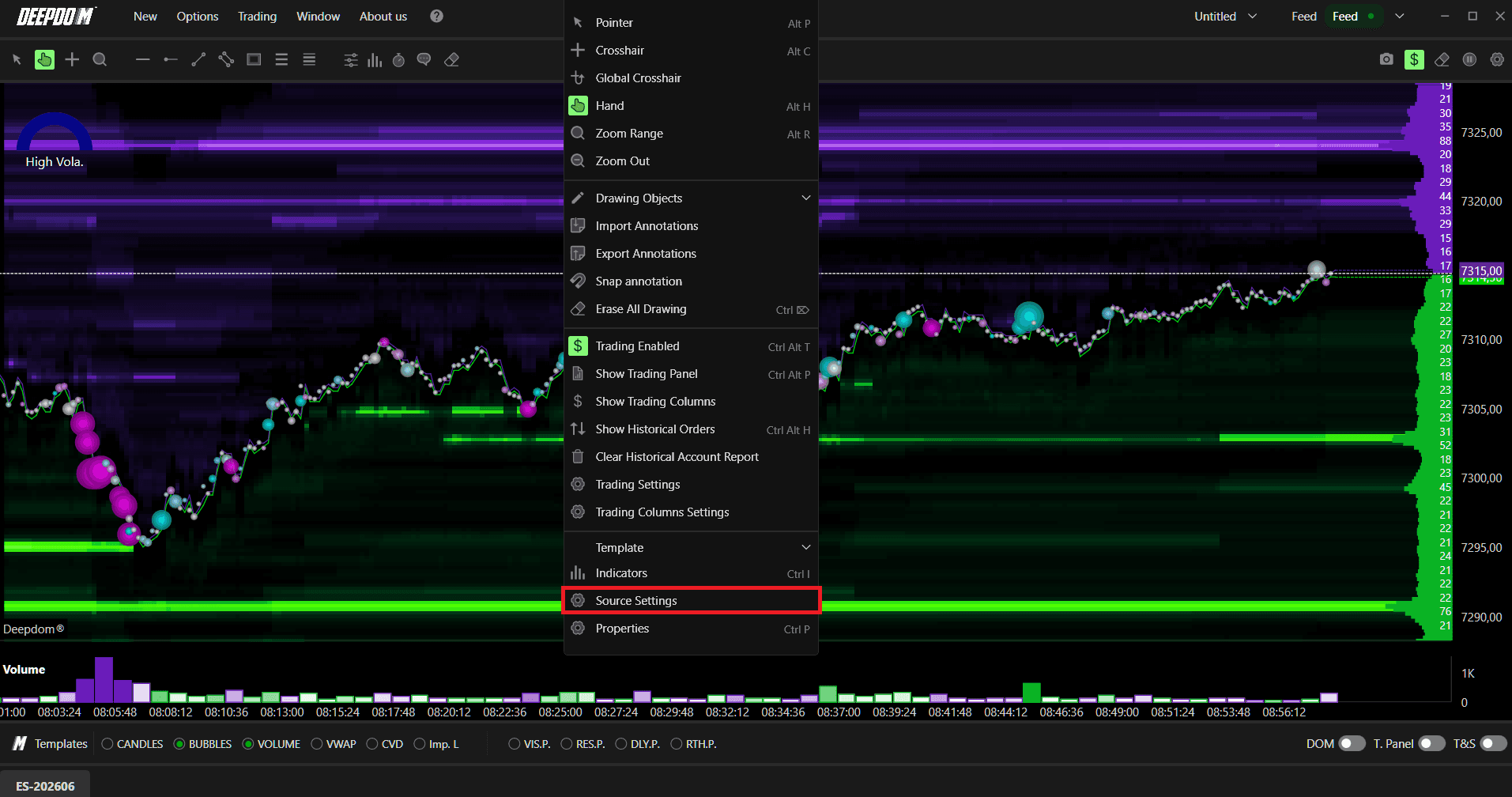Toggle the DOM switch
The image size is (1512, 797).
click(1352, 743)
